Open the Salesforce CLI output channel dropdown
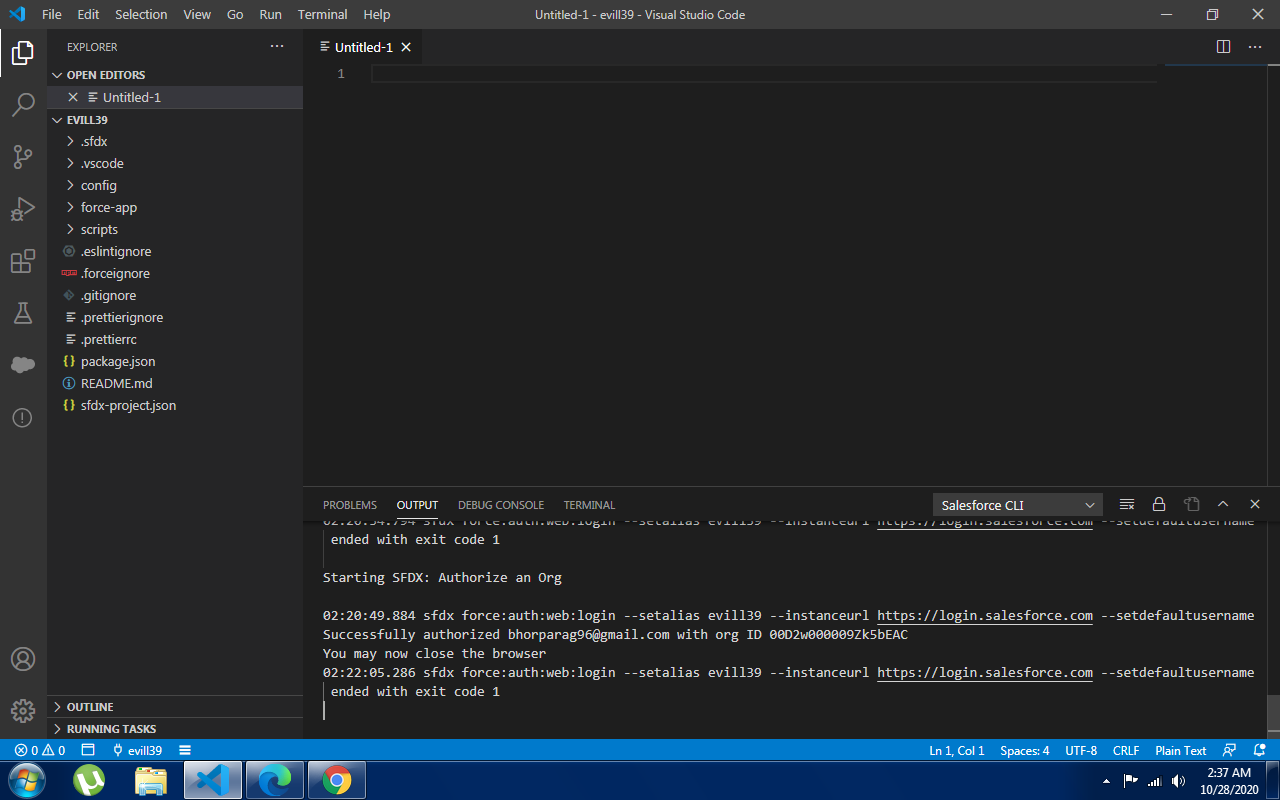The image size is (1280, 800). [1016, 504]
